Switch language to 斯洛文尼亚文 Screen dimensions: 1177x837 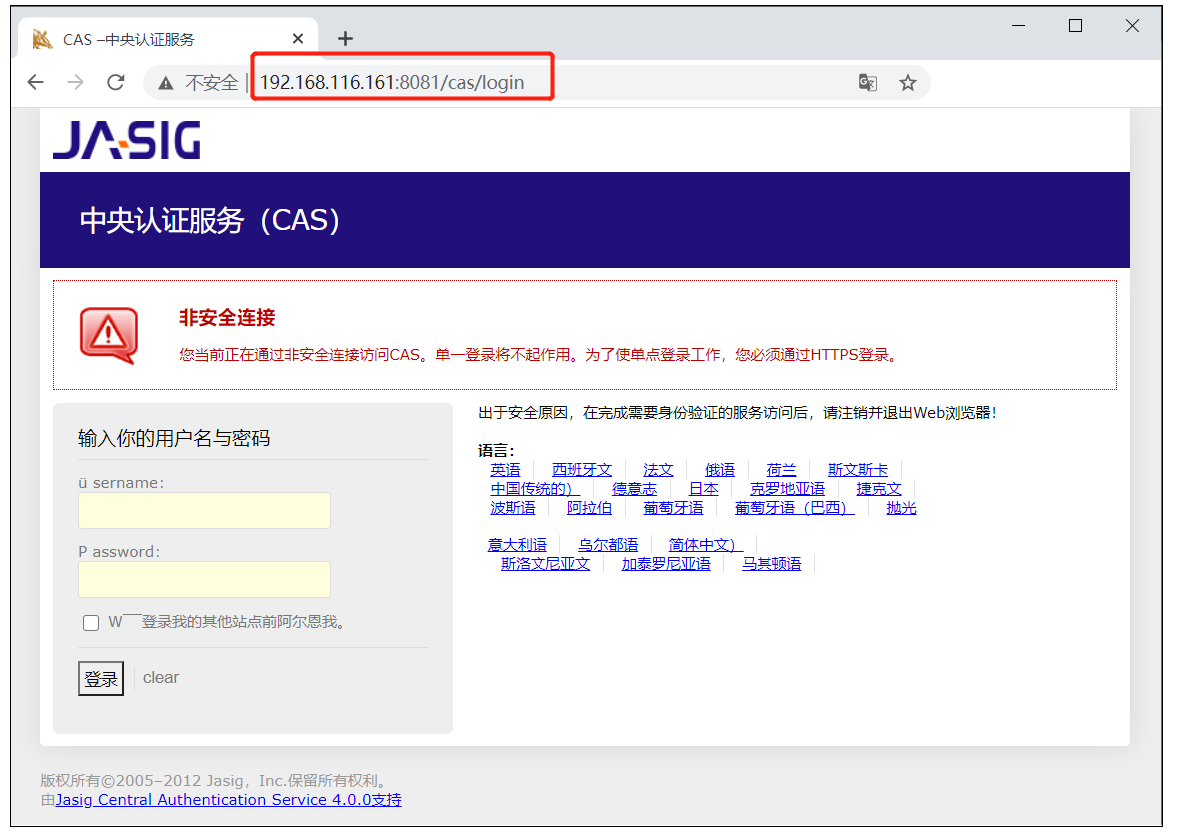[x=546, y=564]
